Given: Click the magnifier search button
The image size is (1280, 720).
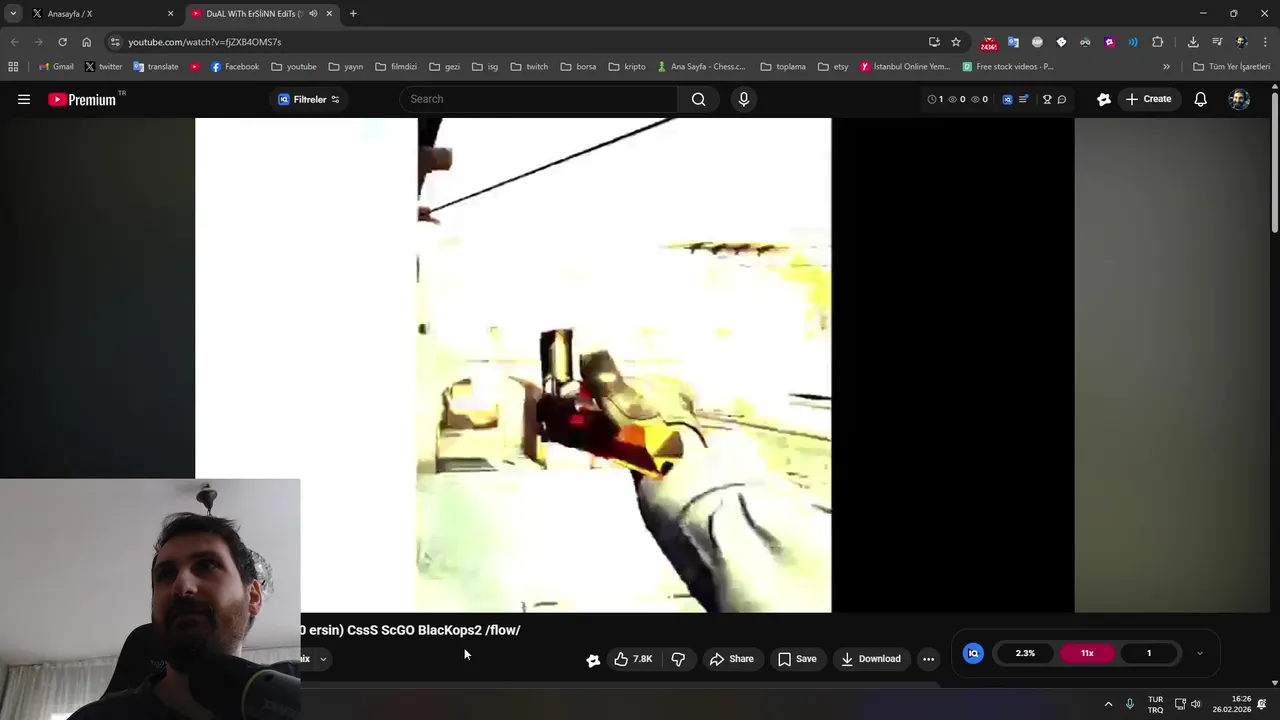Looking at the screenshot, I should 698,99.
